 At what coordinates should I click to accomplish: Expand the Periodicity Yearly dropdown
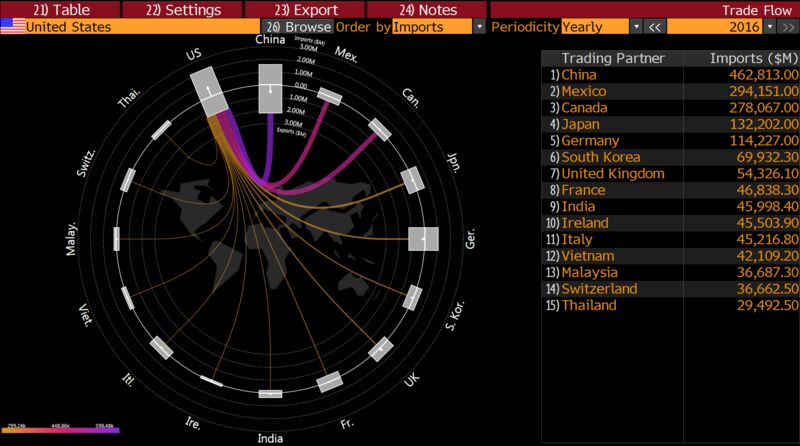click(x=636, y=27)
